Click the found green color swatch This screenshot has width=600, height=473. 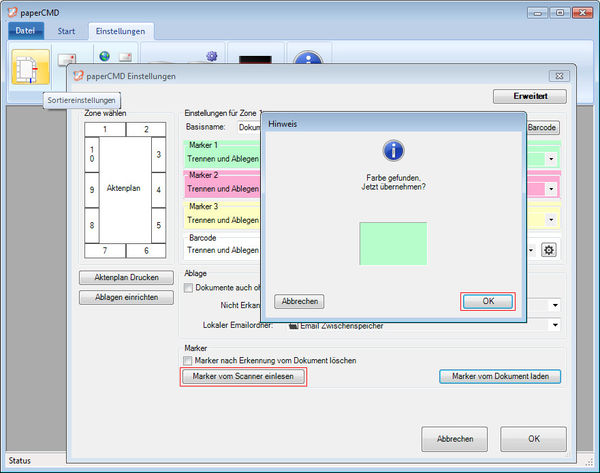[393, 243]
